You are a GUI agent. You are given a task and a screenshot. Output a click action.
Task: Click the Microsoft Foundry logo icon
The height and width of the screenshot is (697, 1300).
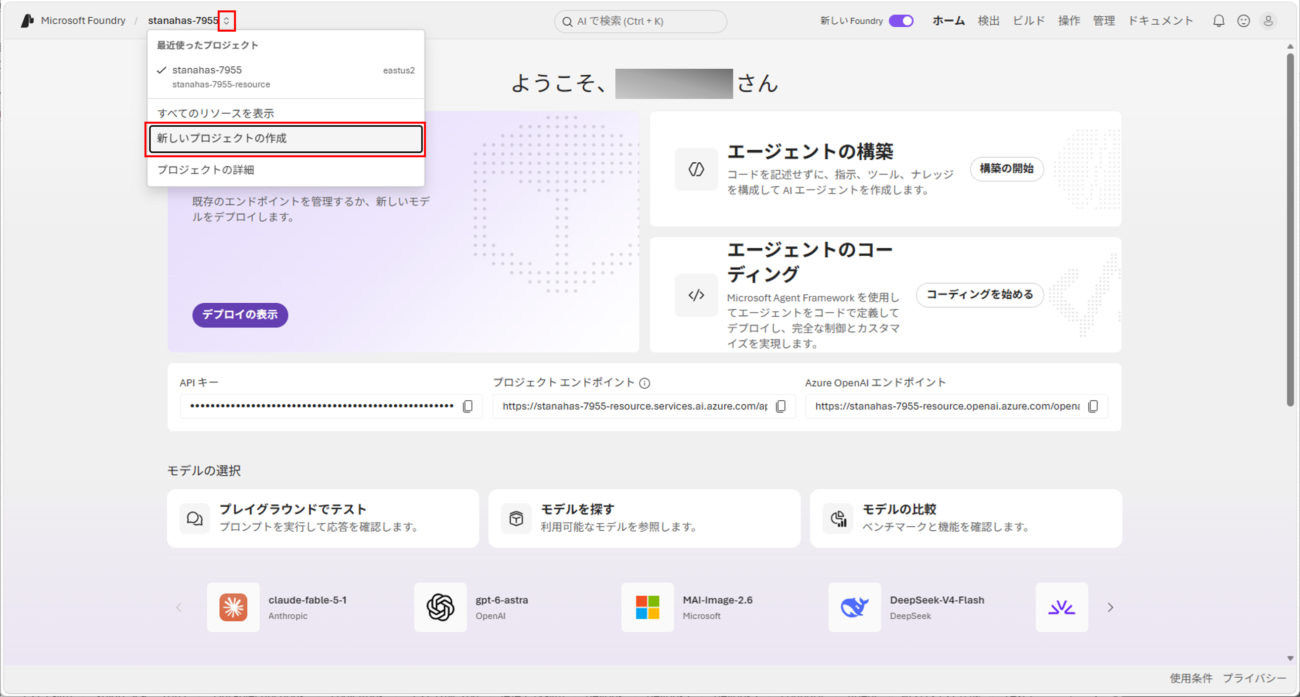[27, 21]
